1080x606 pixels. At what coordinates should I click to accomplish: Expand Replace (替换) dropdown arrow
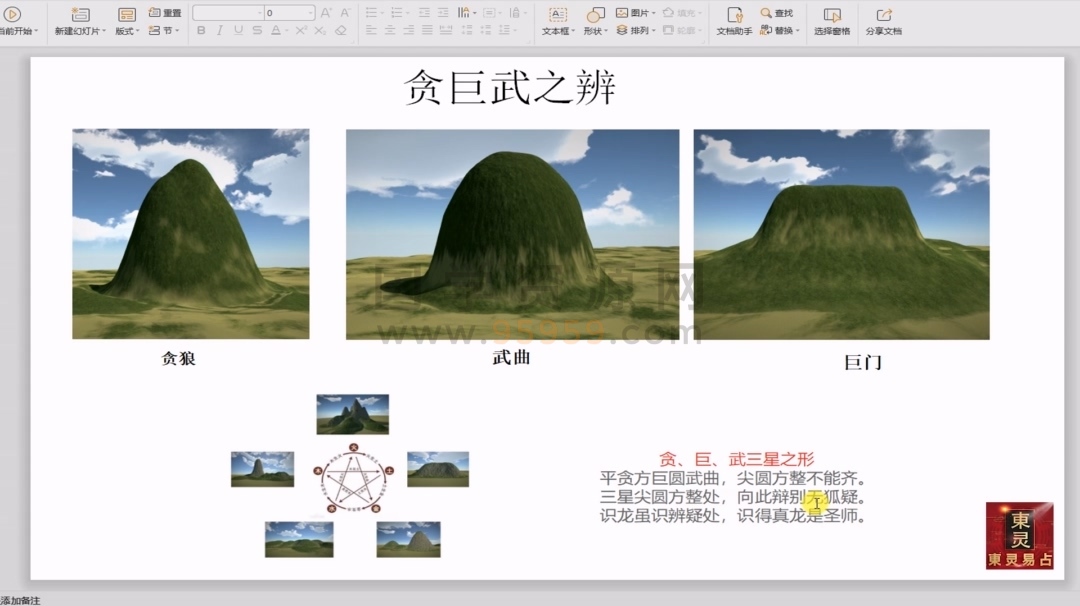(x=798, y=30)
